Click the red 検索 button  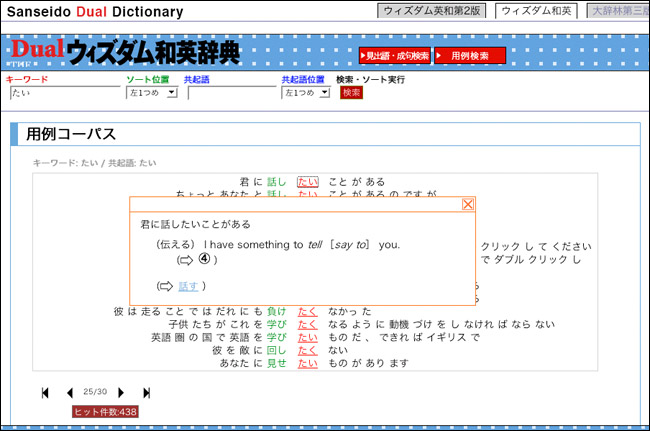point(352,93)
